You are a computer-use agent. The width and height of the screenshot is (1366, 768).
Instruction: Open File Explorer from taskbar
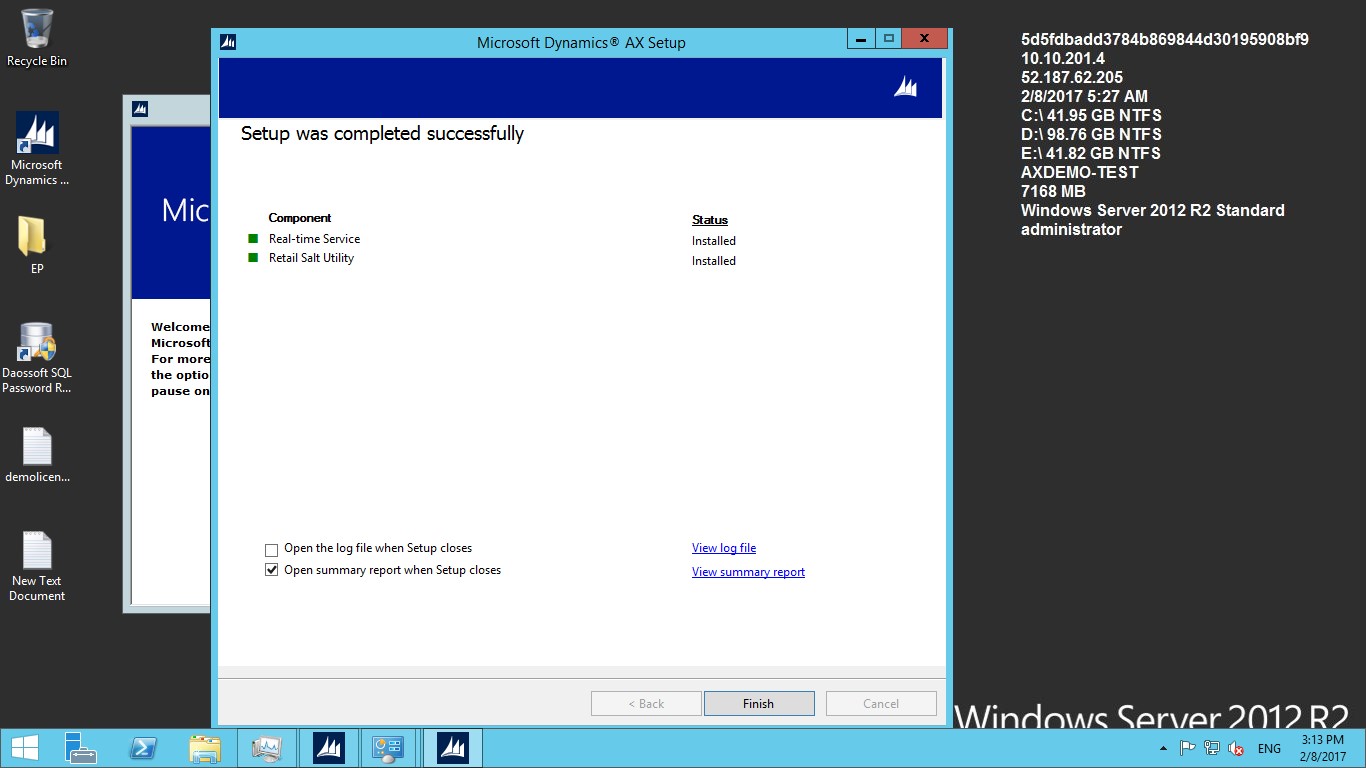coord(205,748)
